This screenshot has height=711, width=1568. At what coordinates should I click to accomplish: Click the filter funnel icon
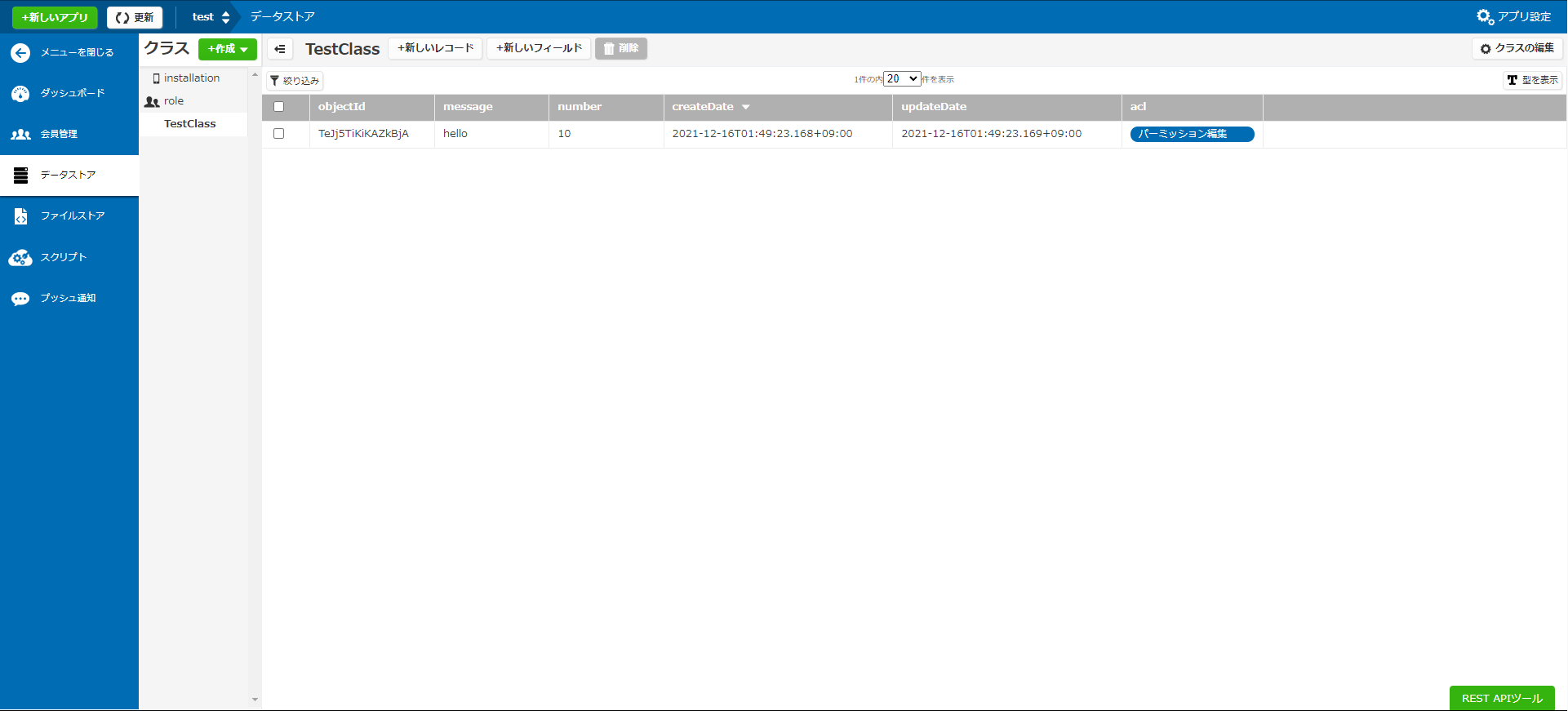click(275, 81)
